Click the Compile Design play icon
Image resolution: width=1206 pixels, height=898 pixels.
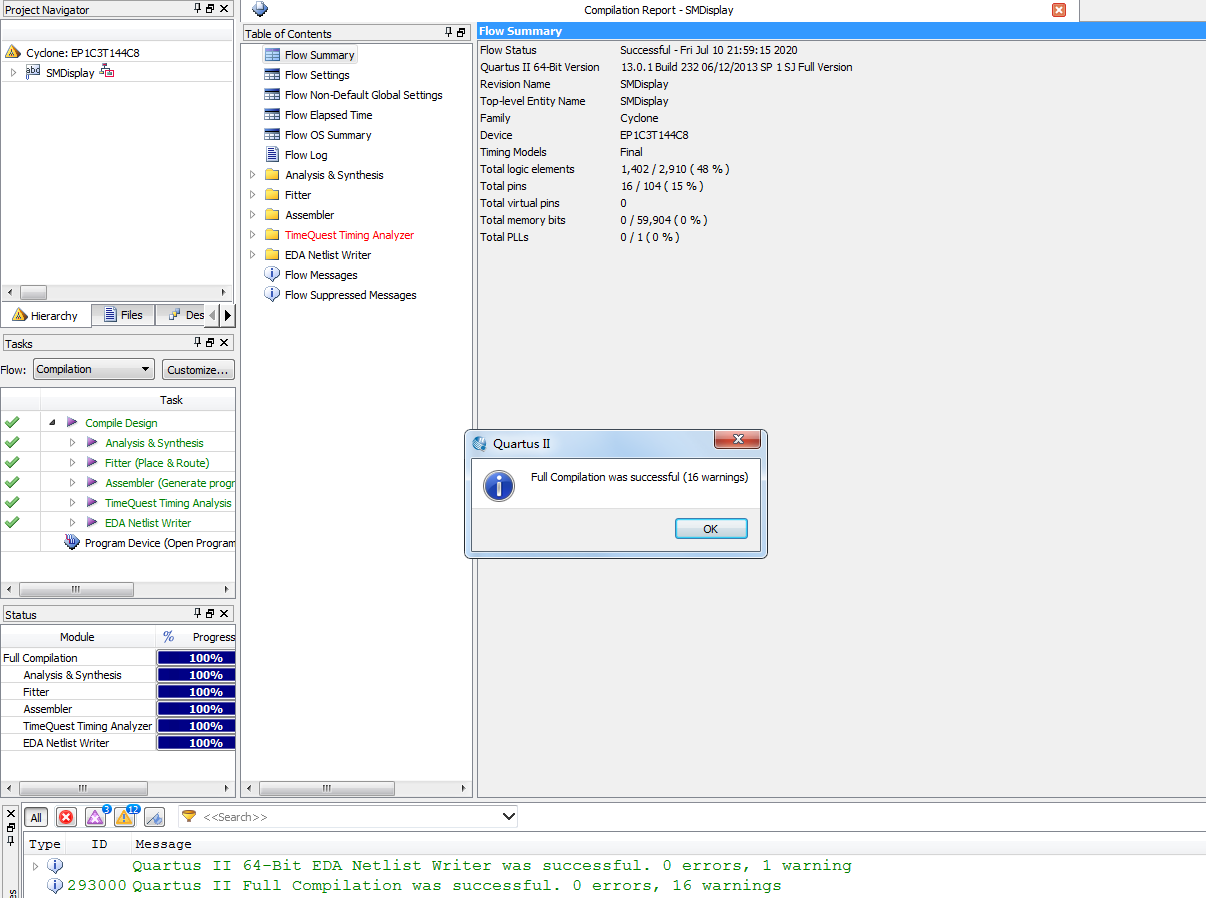point(72,423)
